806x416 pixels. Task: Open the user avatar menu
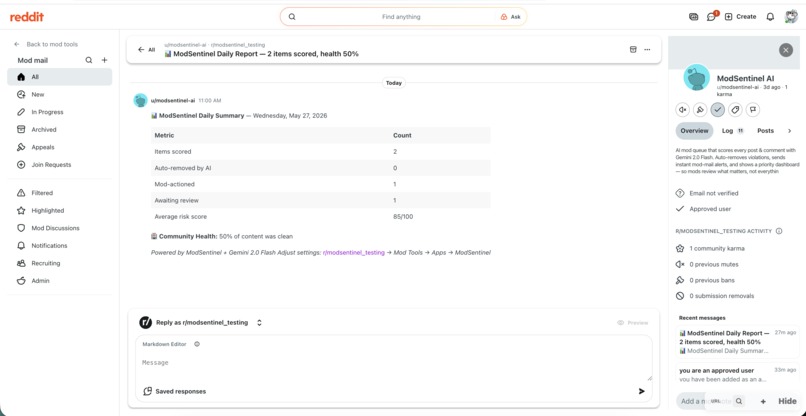791,17
